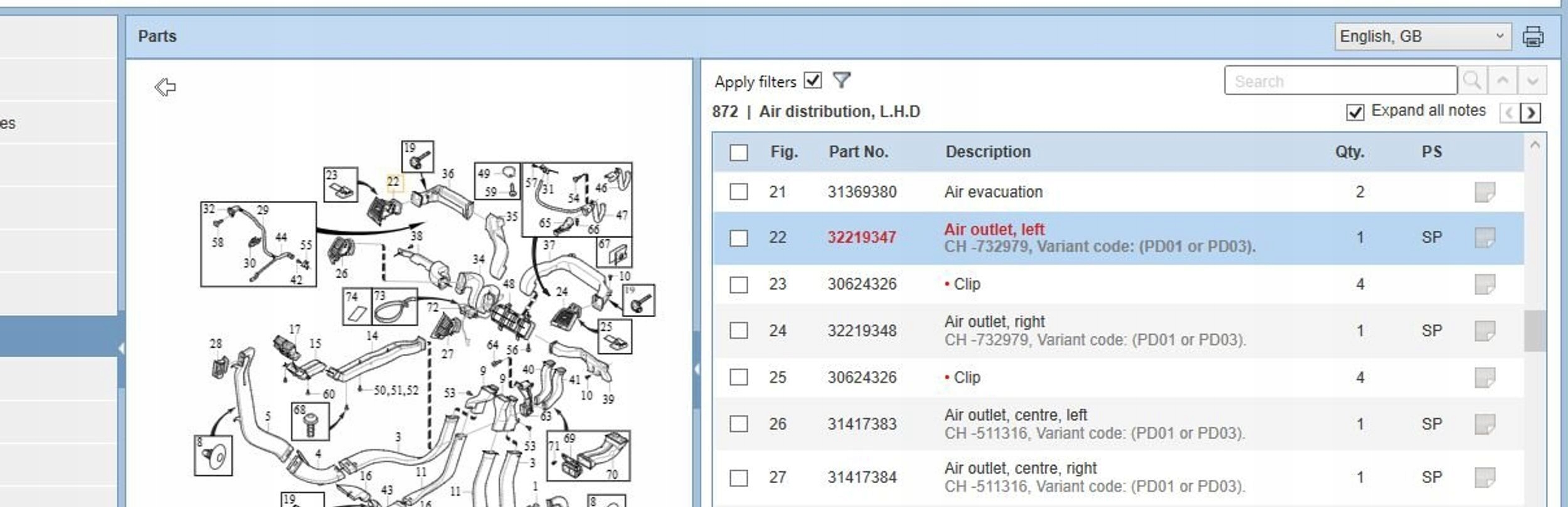
Task: Check the box for fig. 23 Clip
Action: (x=739, y=285)
